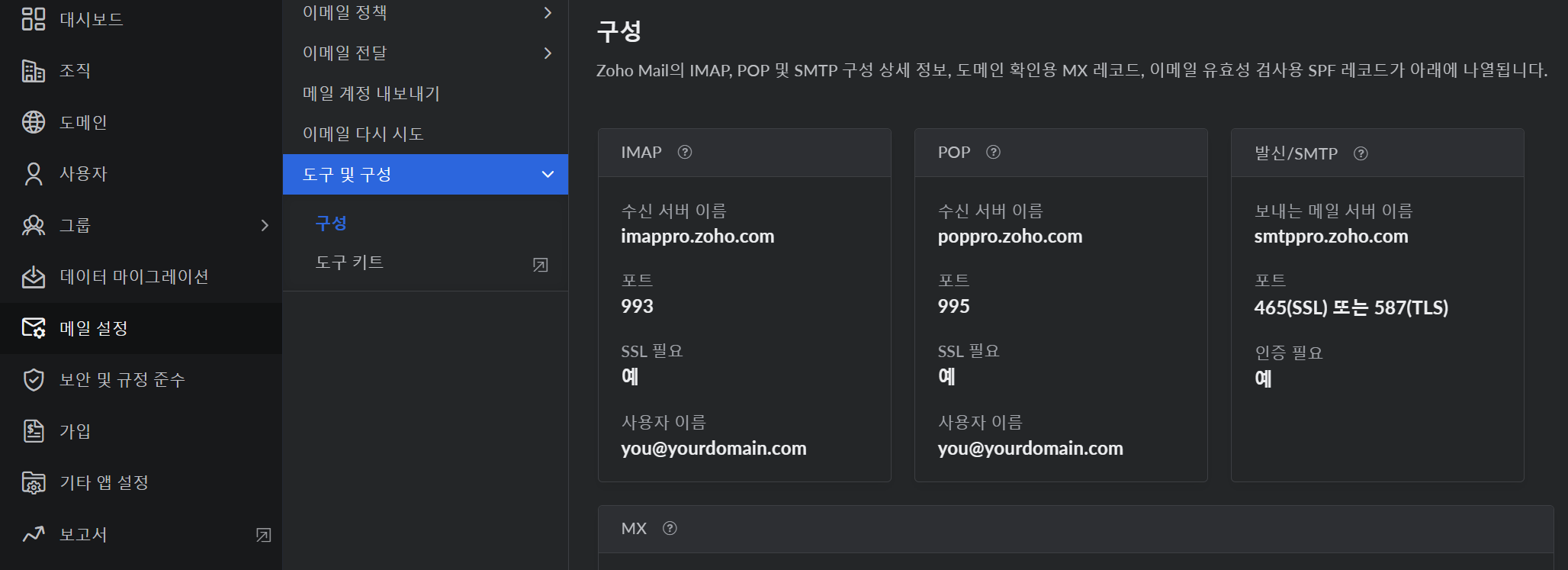
Task: Collapse the 도구 및 구성 chevron
Action: click(548, 174)
